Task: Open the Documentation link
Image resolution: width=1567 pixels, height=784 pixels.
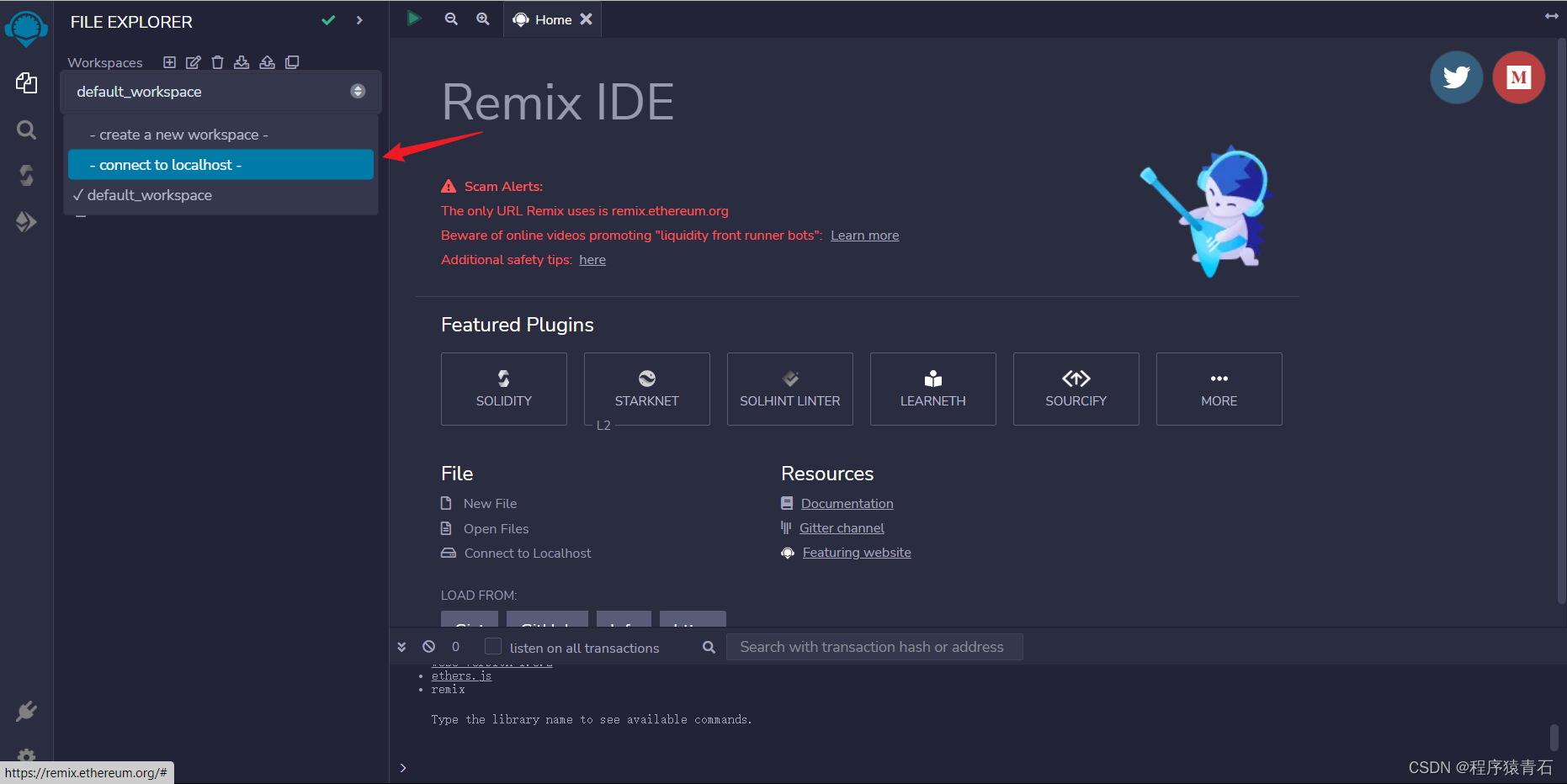Action: 847,503
